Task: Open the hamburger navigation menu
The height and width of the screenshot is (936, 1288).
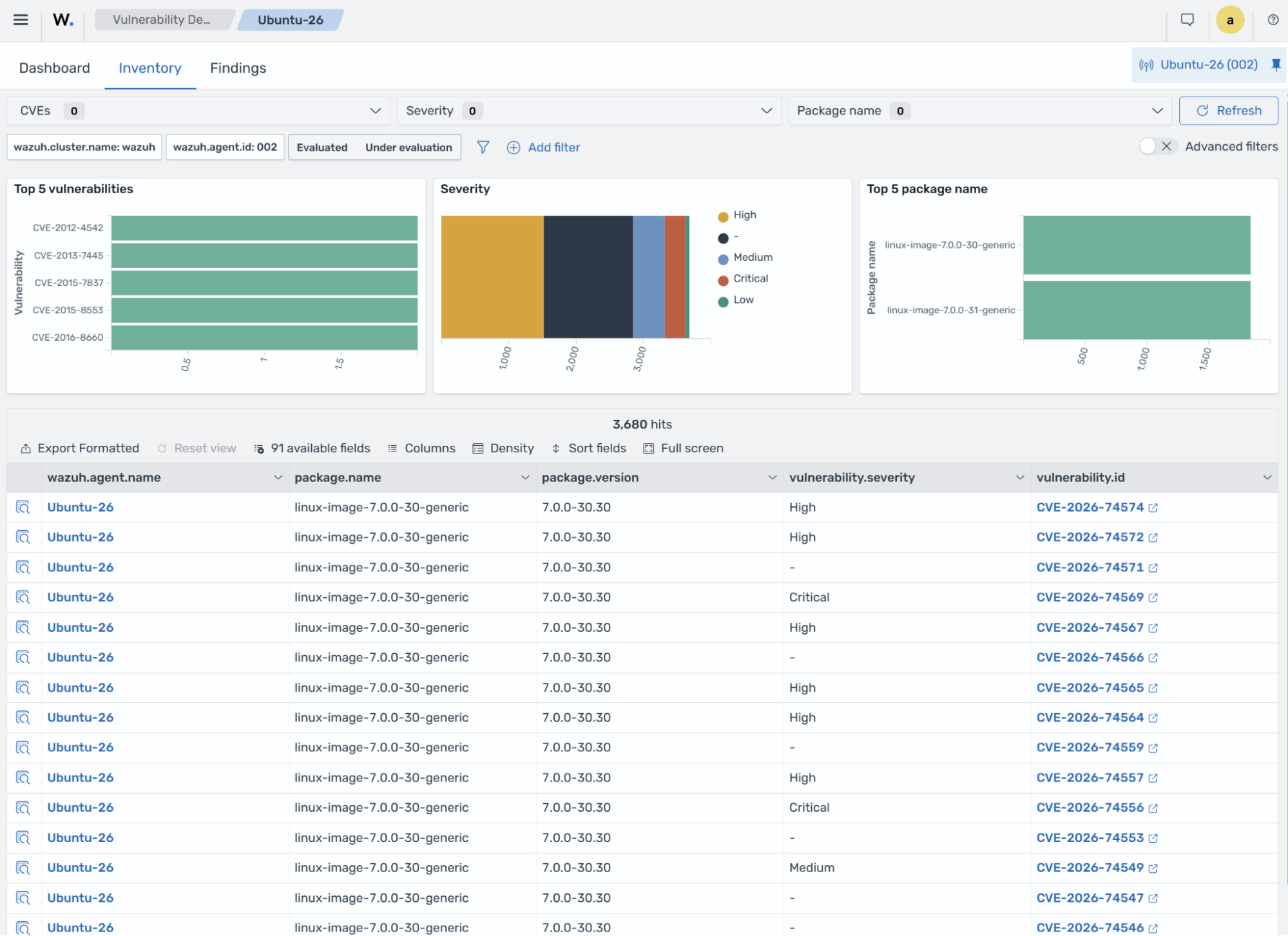Action: click(x=21, y=19)
